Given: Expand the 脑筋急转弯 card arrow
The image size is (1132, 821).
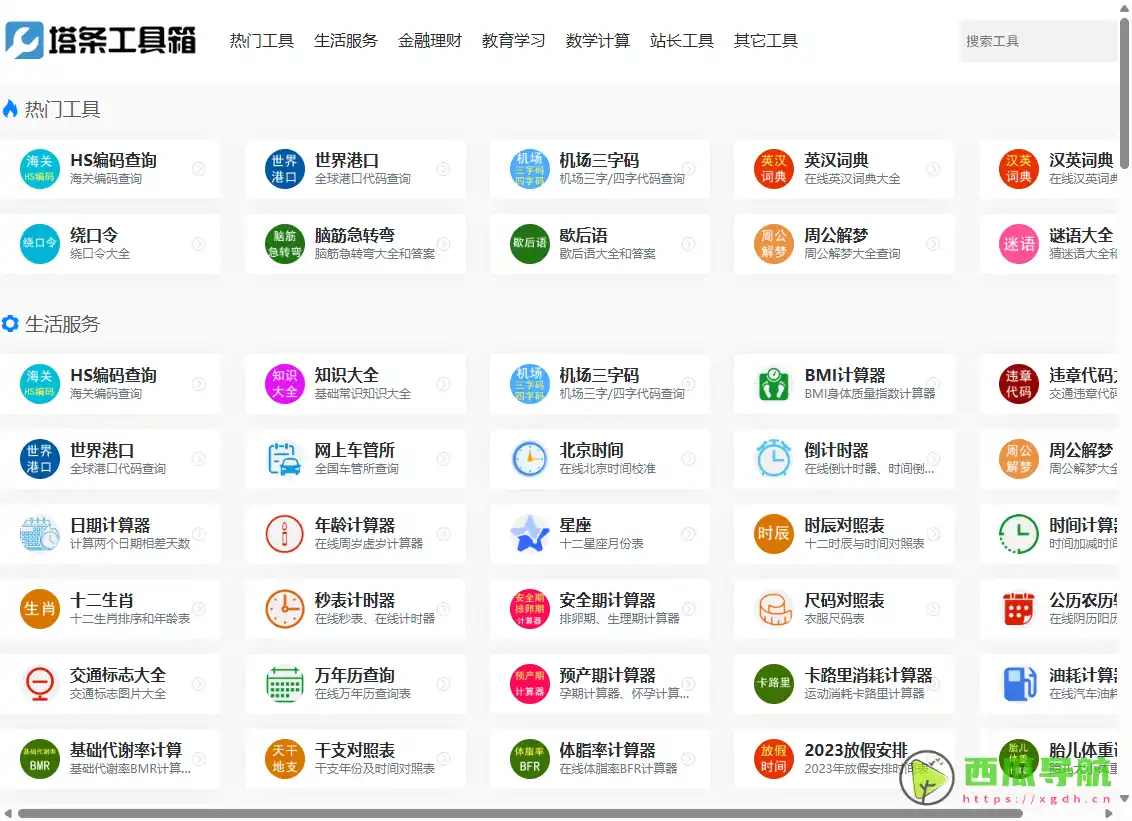Looking at the screenshot, I should pyautogui.click(x=443, y=244).
